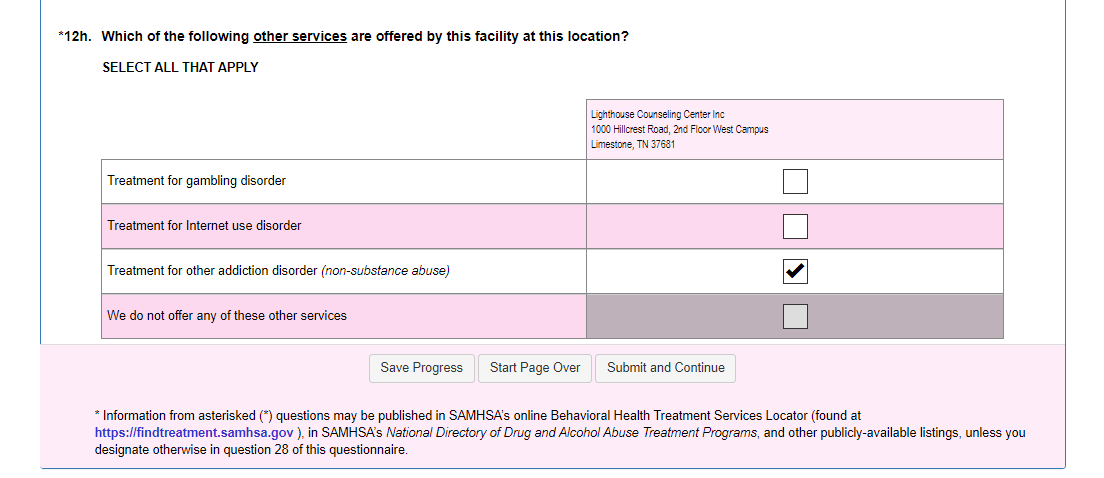Click the 'Treatment for gambling disorder' row label
Screen dimensions: 1104x478
pyautogui.click(x=197, y=181)
